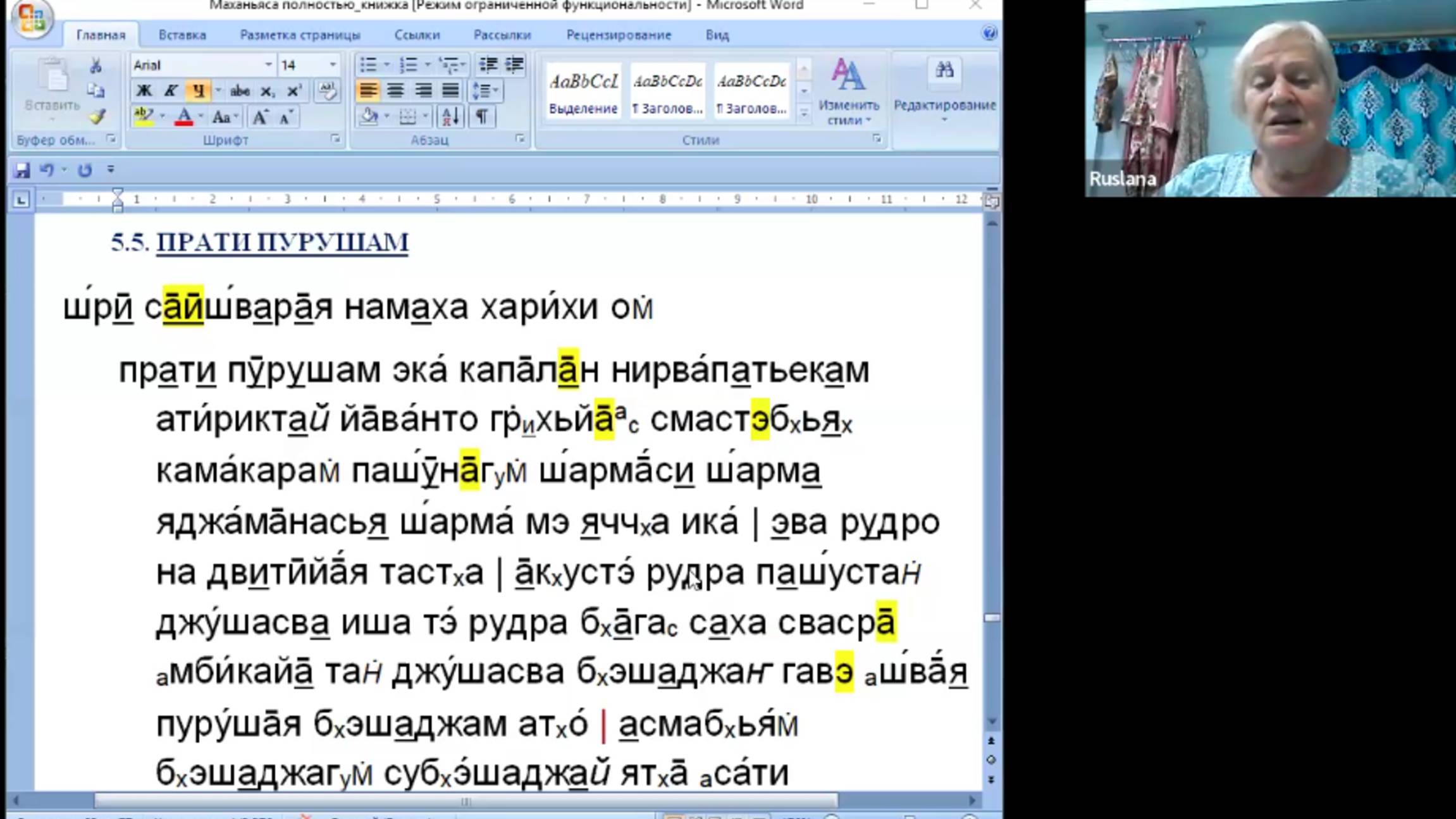Open the Arial font name dropdown
Screen dimensions: 1456x819
pos(268,65)
